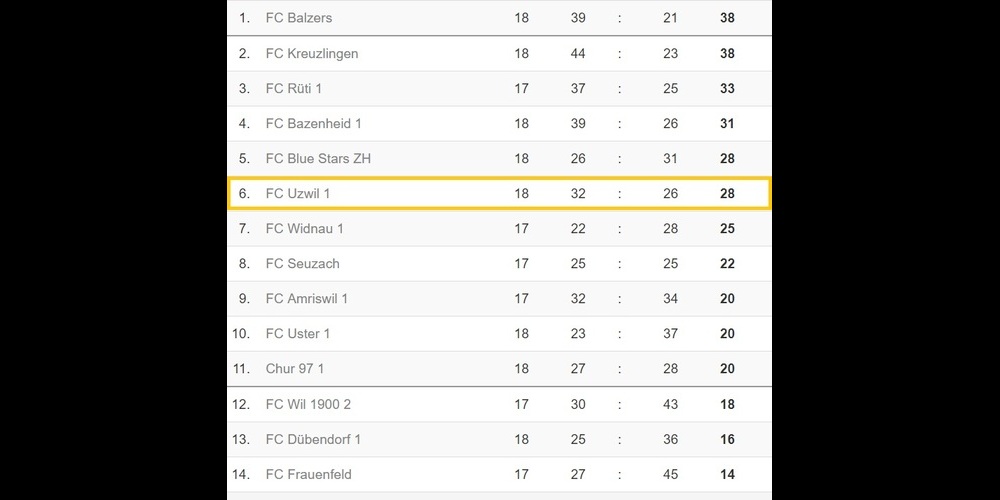This screenshot has width=1000, height=500.
Task: Open the FC Bazenheid 1 team page
Action: tap(313, 123)
